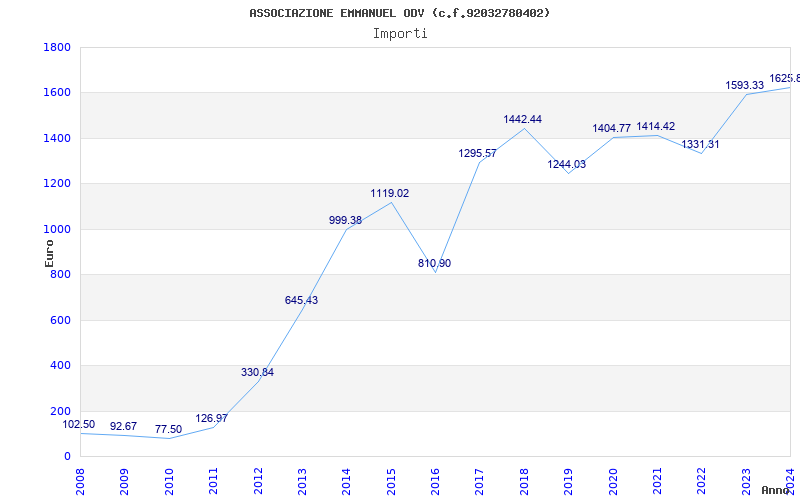The image size is (800, 500).
Task: Click the 1119.02 data label
Action: [389, 194]
